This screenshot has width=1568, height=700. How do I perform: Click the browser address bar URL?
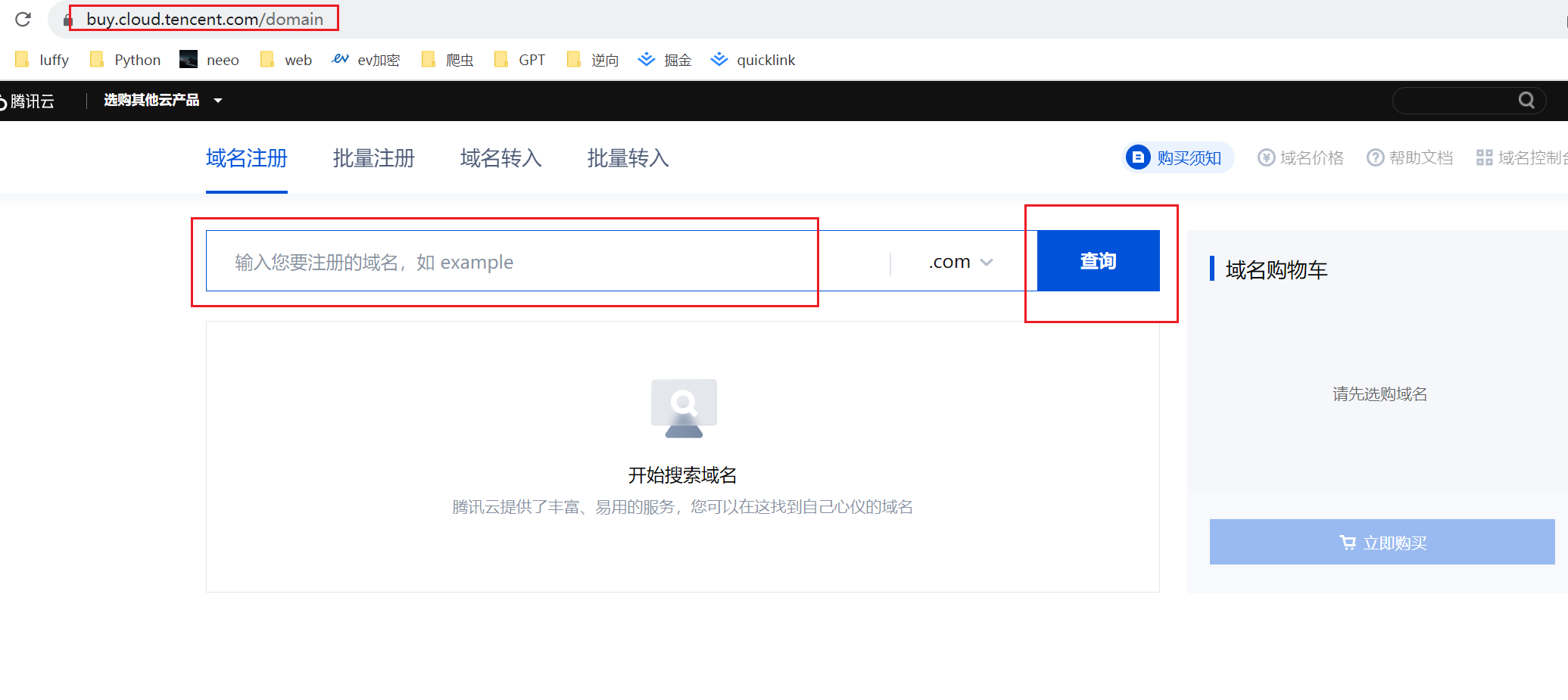pyautogui.click(x=204, y=19)
